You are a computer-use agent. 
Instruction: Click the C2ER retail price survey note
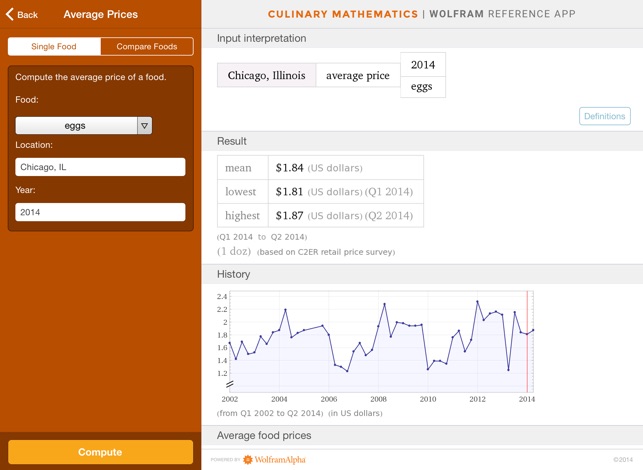(x=326, y=252)
